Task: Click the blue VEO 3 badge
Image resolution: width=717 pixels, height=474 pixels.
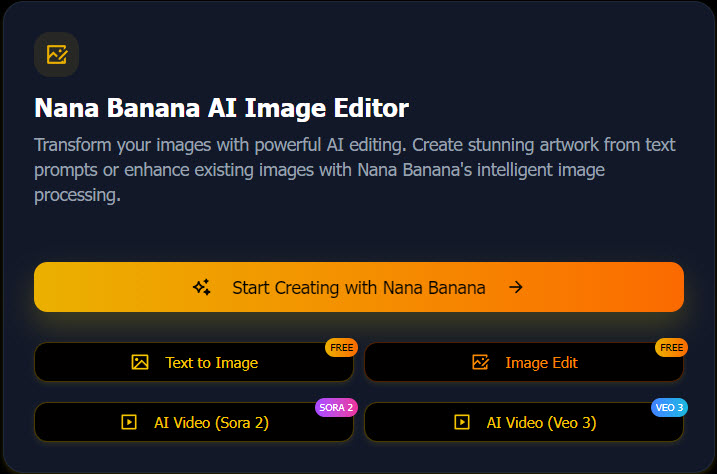Action: tap(668, 407)
